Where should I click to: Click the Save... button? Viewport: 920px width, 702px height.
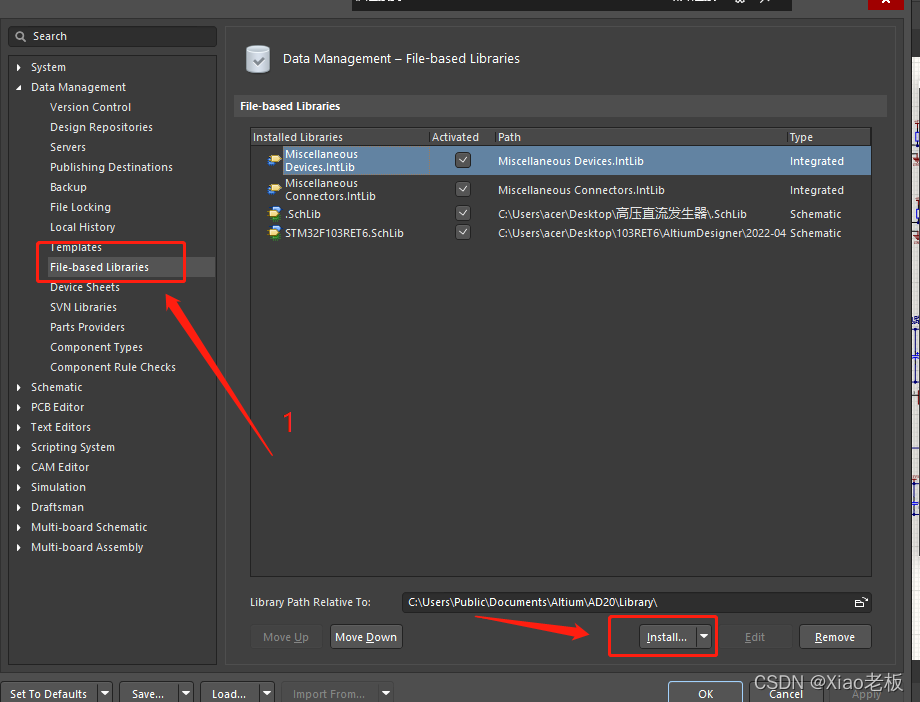pos(149,693)
